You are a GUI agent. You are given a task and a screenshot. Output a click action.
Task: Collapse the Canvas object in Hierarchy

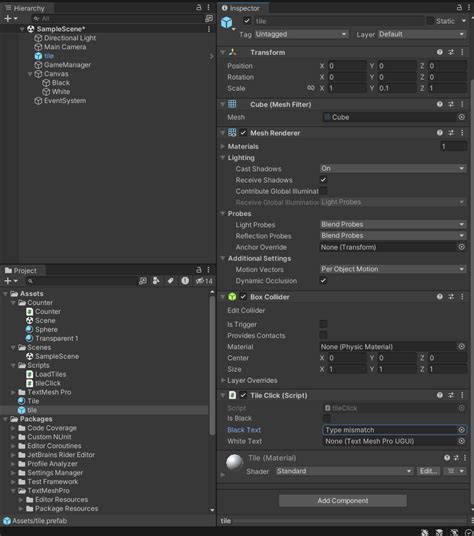(30, 74)
